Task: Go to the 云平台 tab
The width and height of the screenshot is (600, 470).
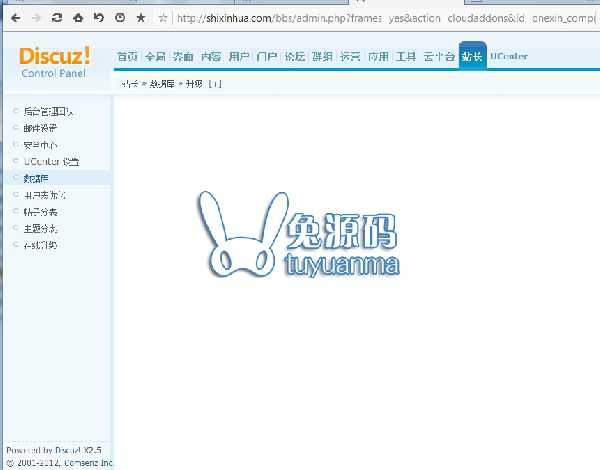Action: [x=439, y=57]
